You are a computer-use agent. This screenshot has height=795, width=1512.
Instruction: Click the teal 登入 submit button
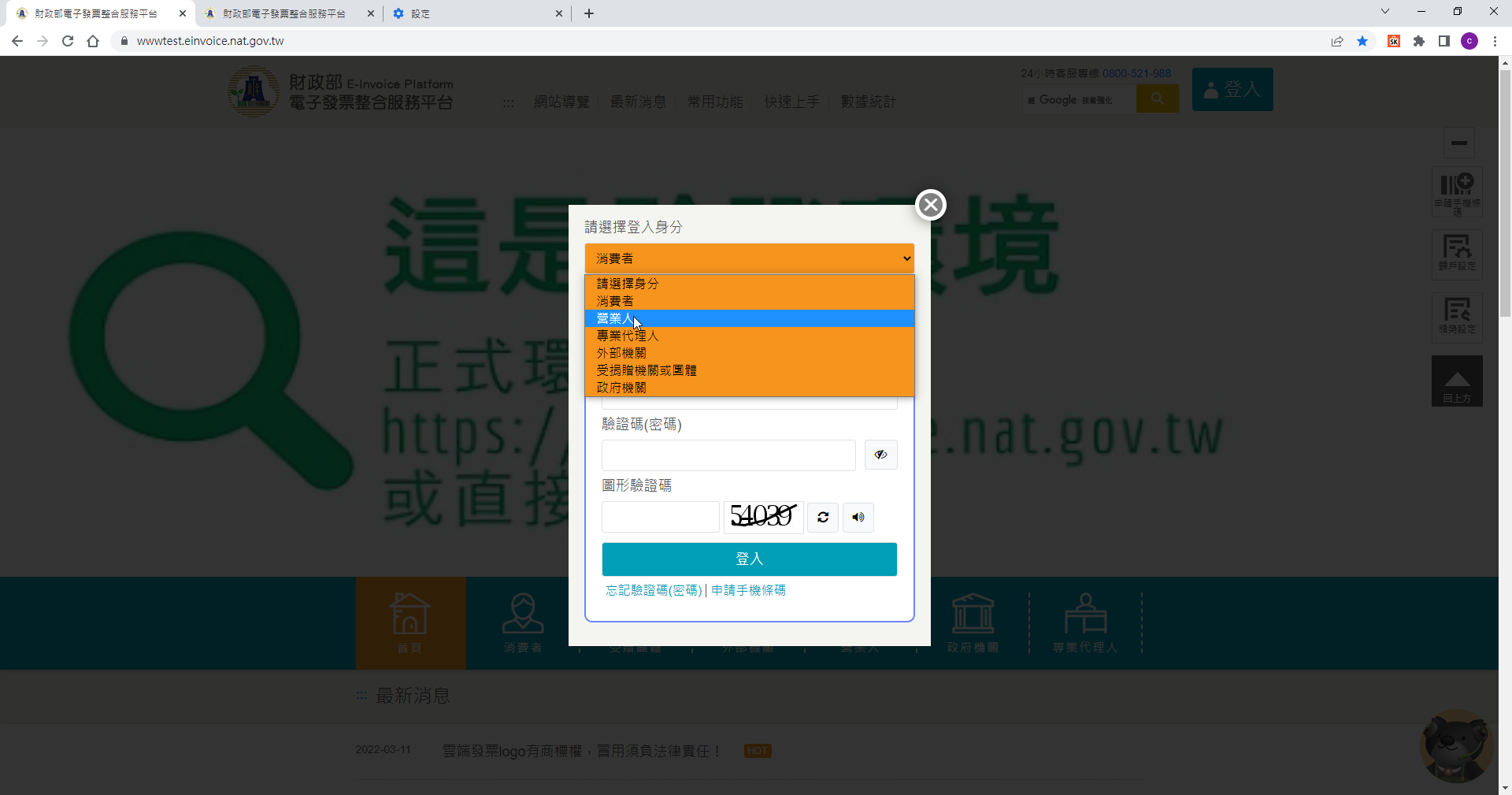tap(749, 559)
